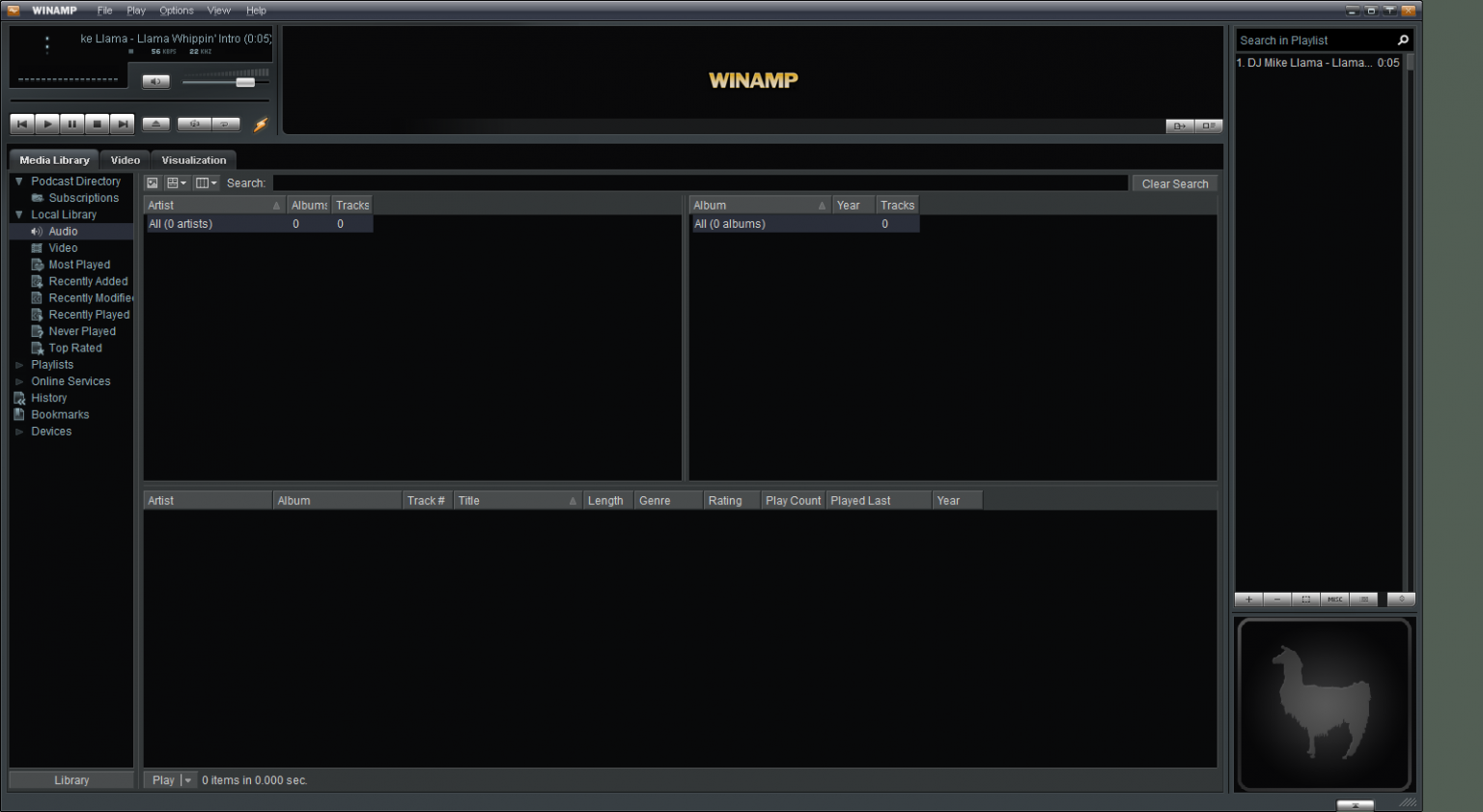The image size is (1483, 812).
Task: Click the Library button at bottom left
Action: [71, 780]
